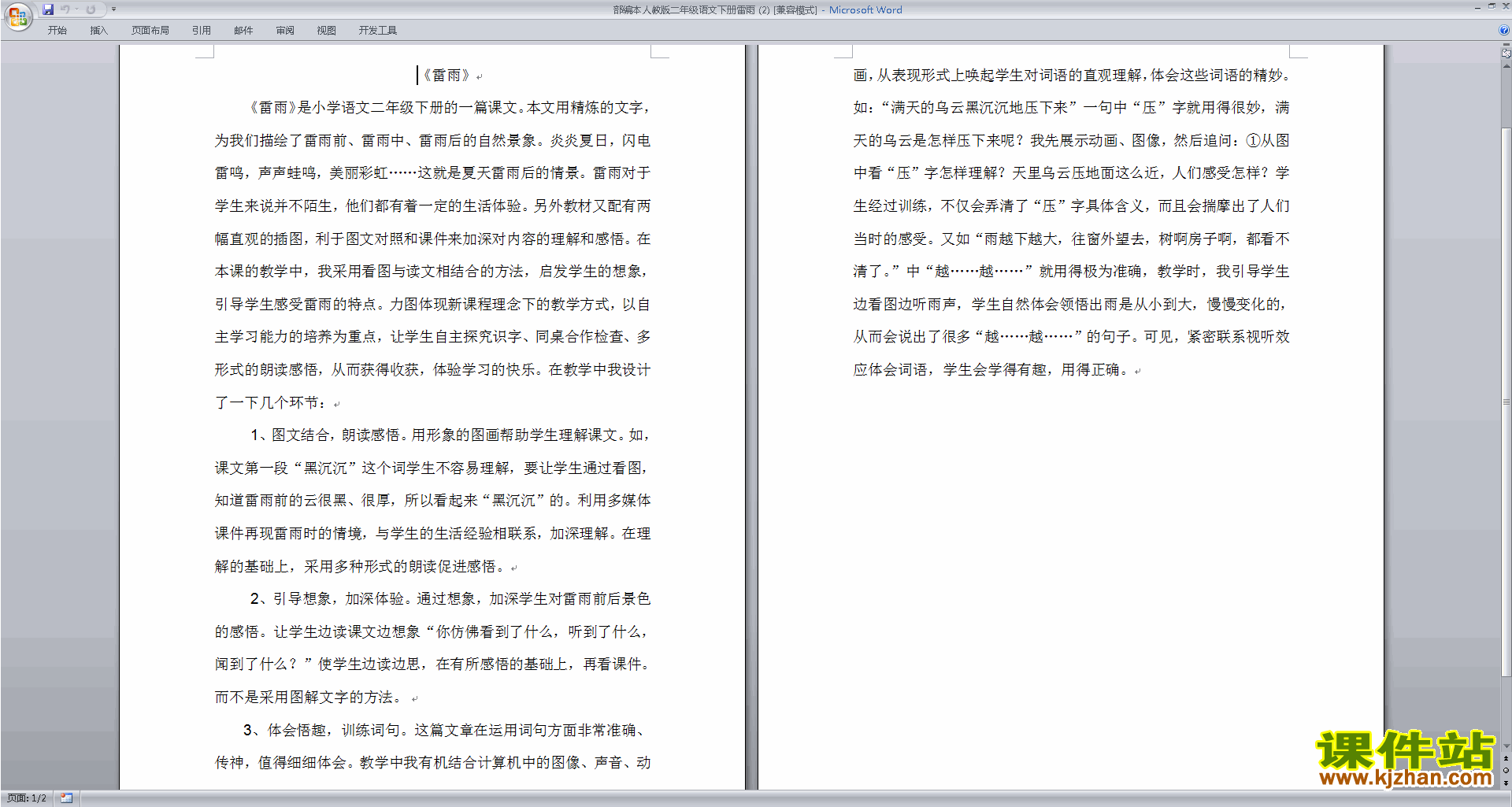Save document with the floppy disk icon

(48, 9)
